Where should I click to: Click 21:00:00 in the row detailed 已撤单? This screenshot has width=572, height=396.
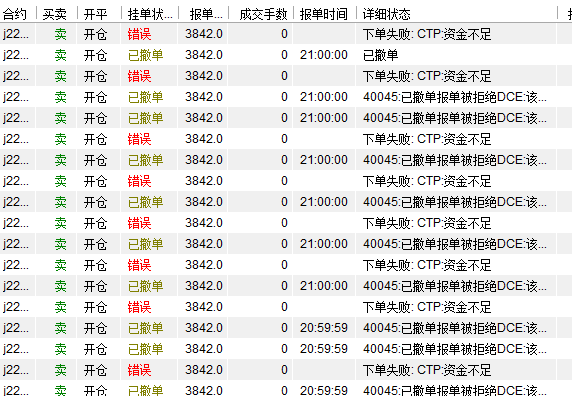pos(324,55)
